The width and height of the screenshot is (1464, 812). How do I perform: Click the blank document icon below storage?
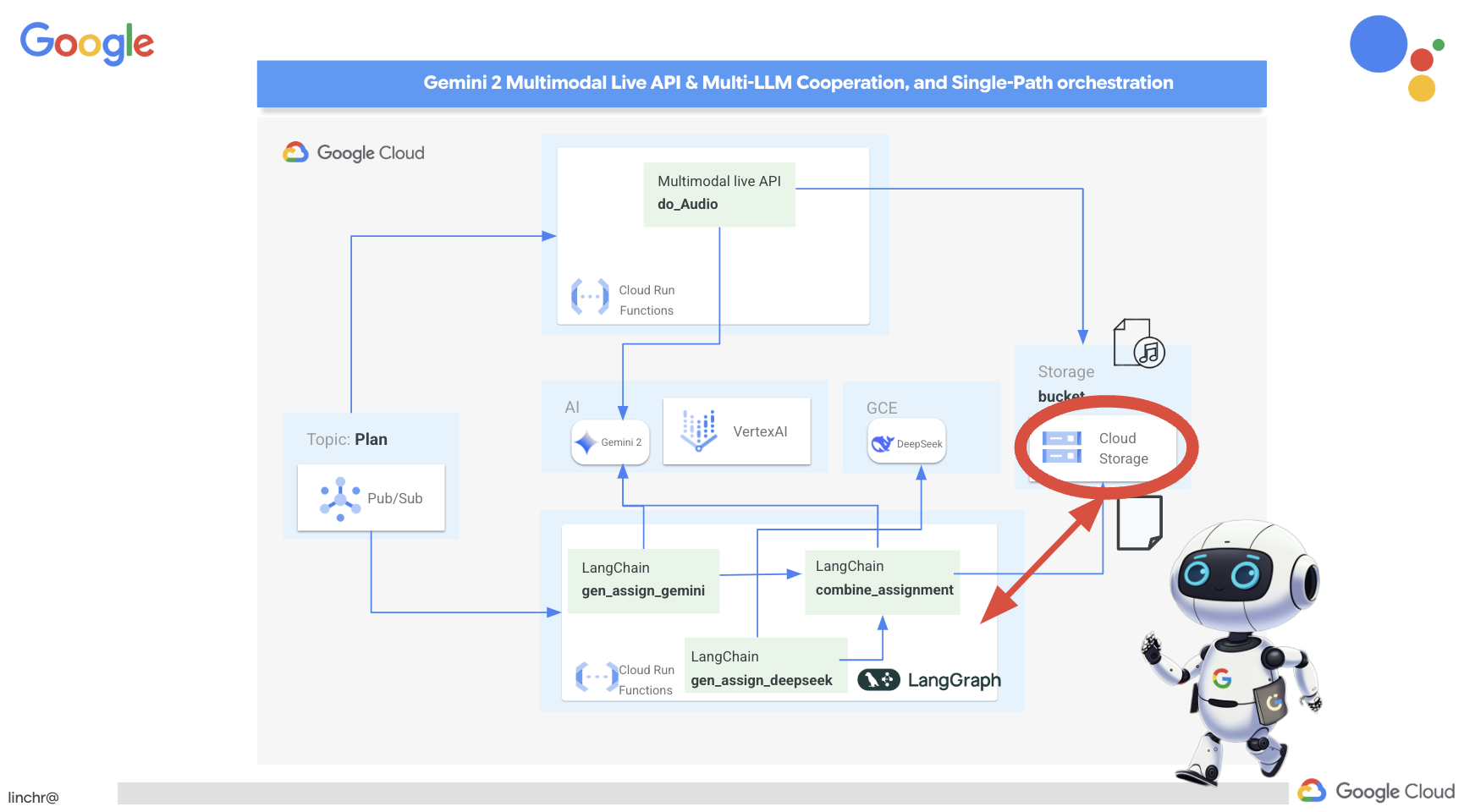pyautogui.click(x=1139, y=523)
